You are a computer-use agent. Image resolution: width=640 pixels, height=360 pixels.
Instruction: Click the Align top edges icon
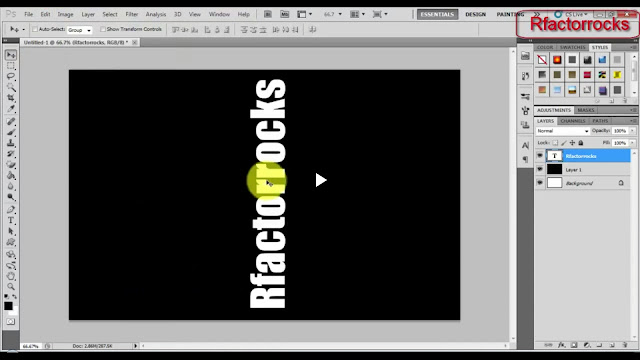[176, 29]
